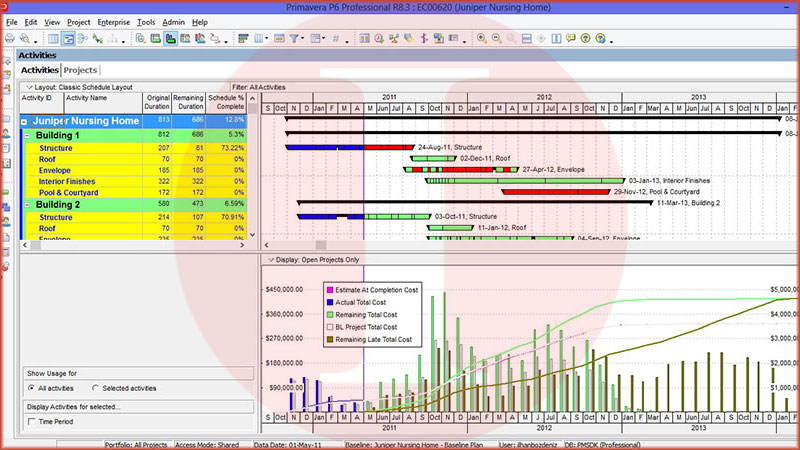Open the Layout: Classic Schedule Layout dropdown
800x450 pixels.
point(30,87)
